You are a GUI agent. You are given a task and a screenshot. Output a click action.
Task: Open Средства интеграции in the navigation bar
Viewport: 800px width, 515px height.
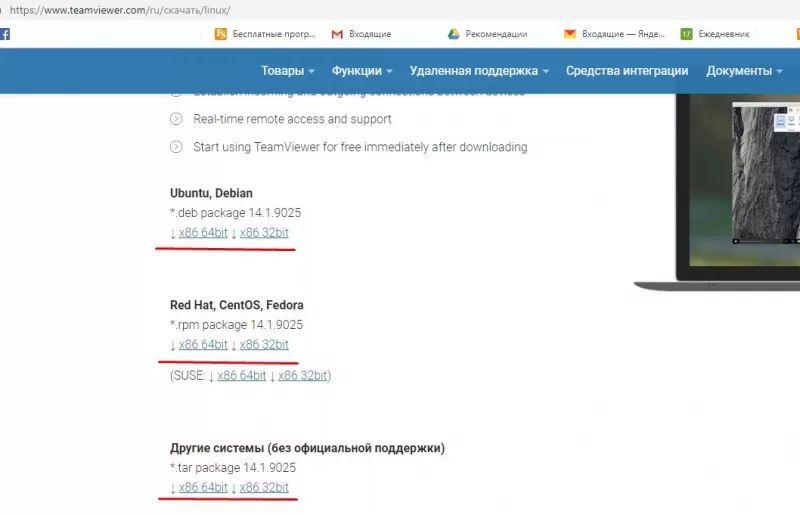[627, 71]
